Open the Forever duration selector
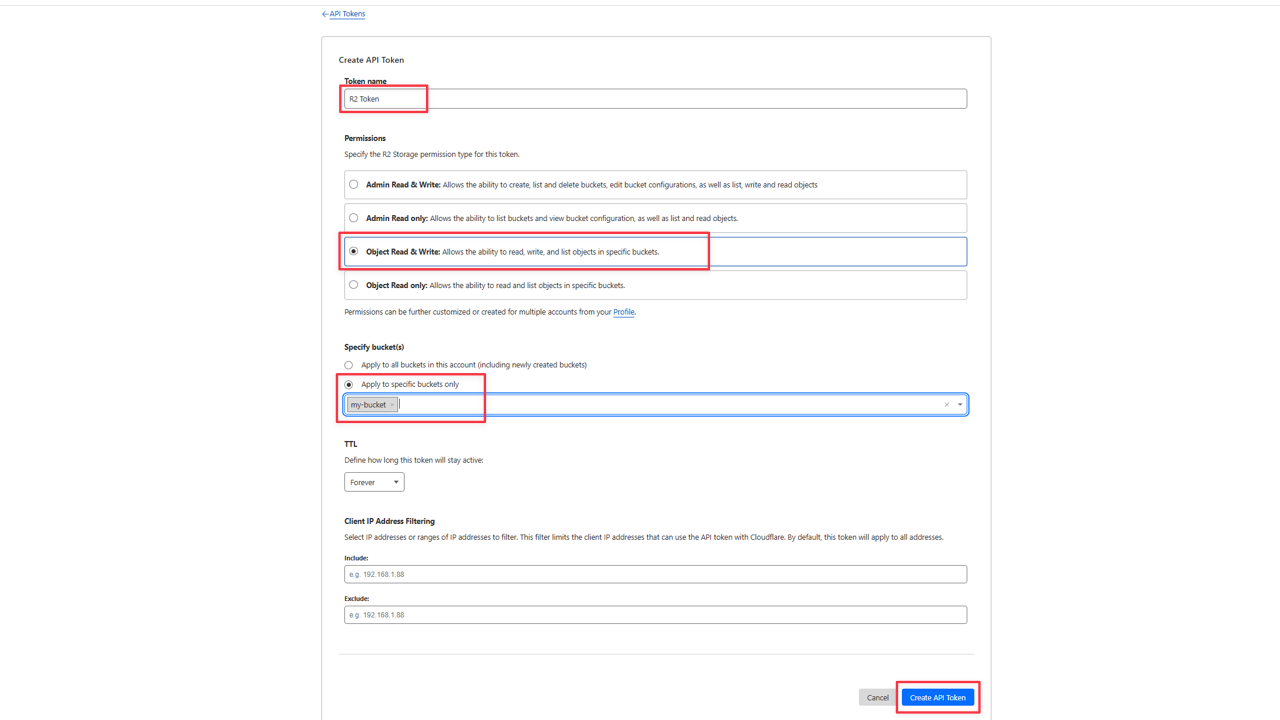The width and height of the screenshot is (1280, 720). coord(374,481)
